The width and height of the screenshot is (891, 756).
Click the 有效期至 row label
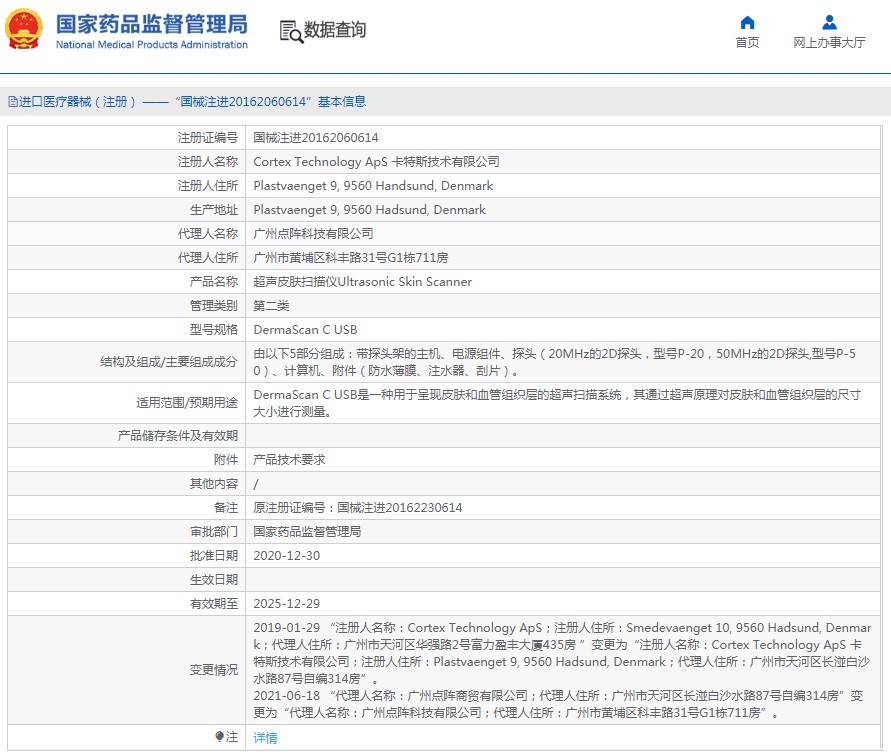tap(214, 604)
